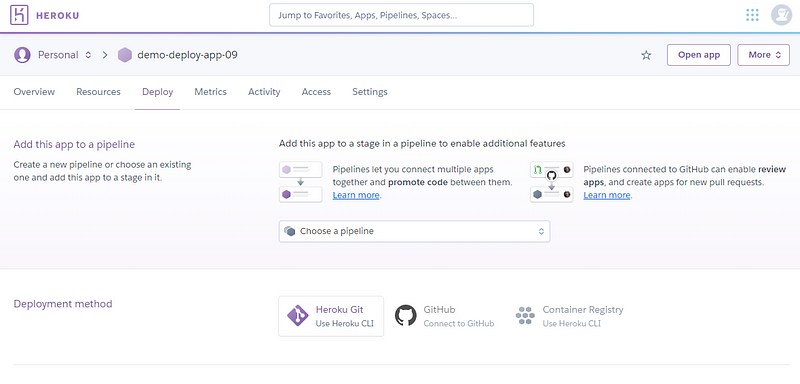Favorite this app with the star icon
This screenshot has width=800, height=384.
tap(646, 55)
